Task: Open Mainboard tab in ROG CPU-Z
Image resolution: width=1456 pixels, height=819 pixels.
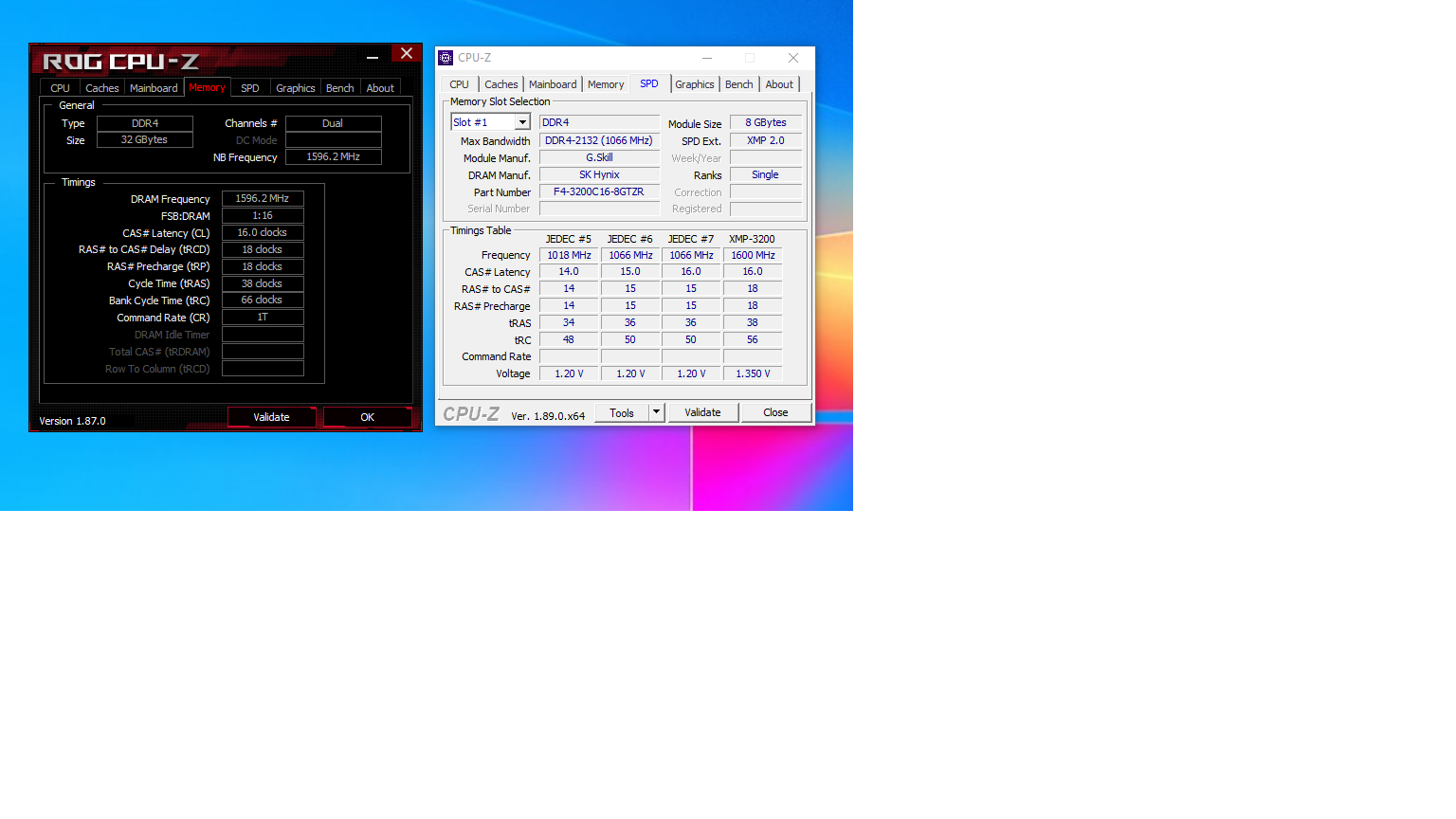Action: (154, 88)
